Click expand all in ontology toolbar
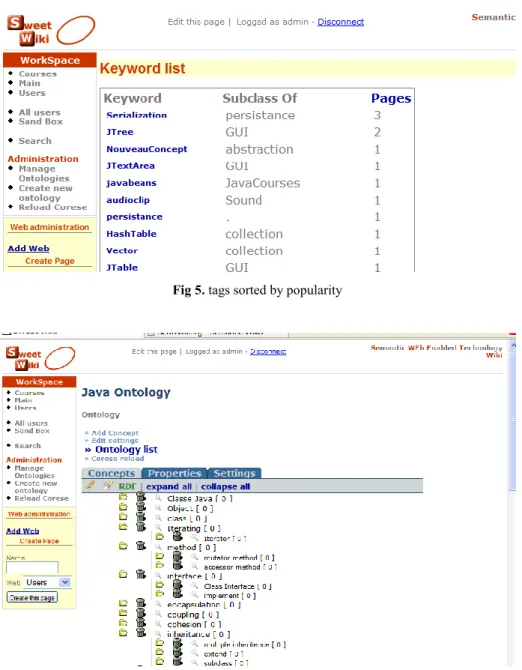 169,486
